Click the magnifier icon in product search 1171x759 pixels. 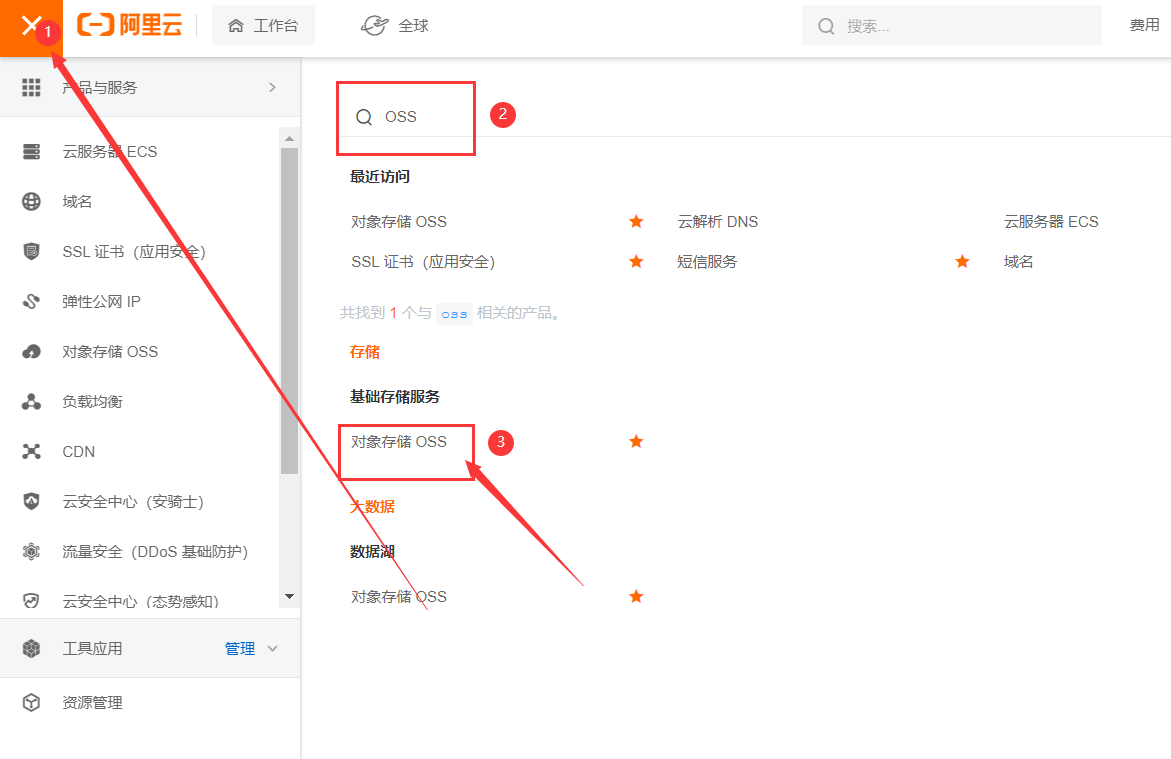[x=364, y=117]
